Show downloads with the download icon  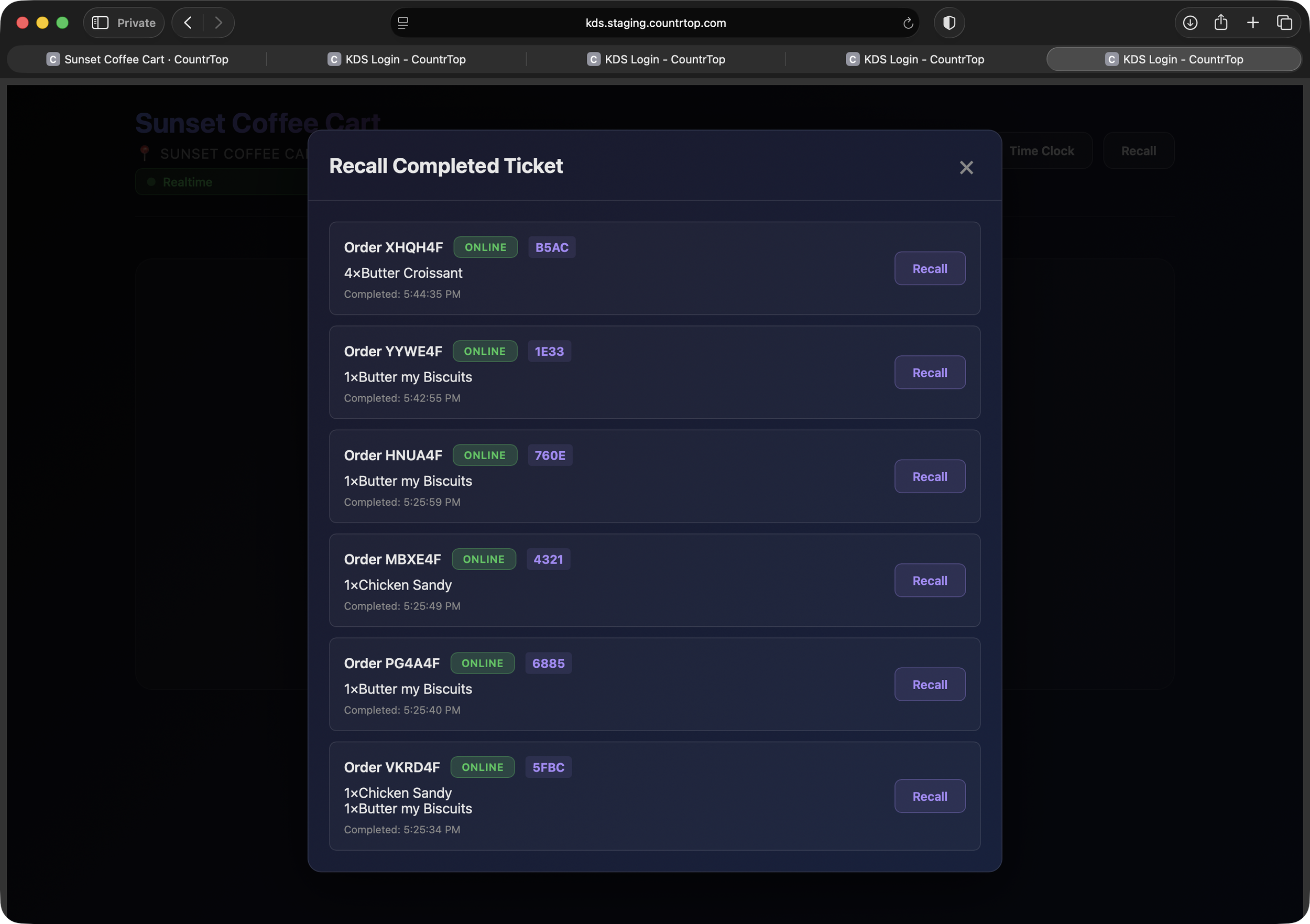point(1189,23)
